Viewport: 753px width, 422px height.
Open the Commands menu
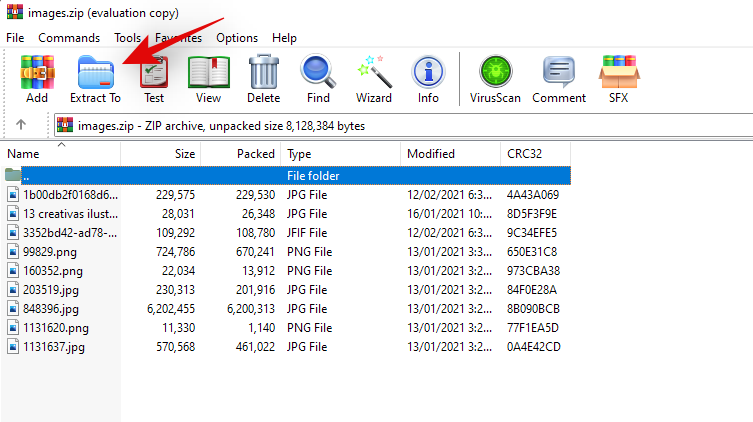pyautogui.click(x=69, y=38)
